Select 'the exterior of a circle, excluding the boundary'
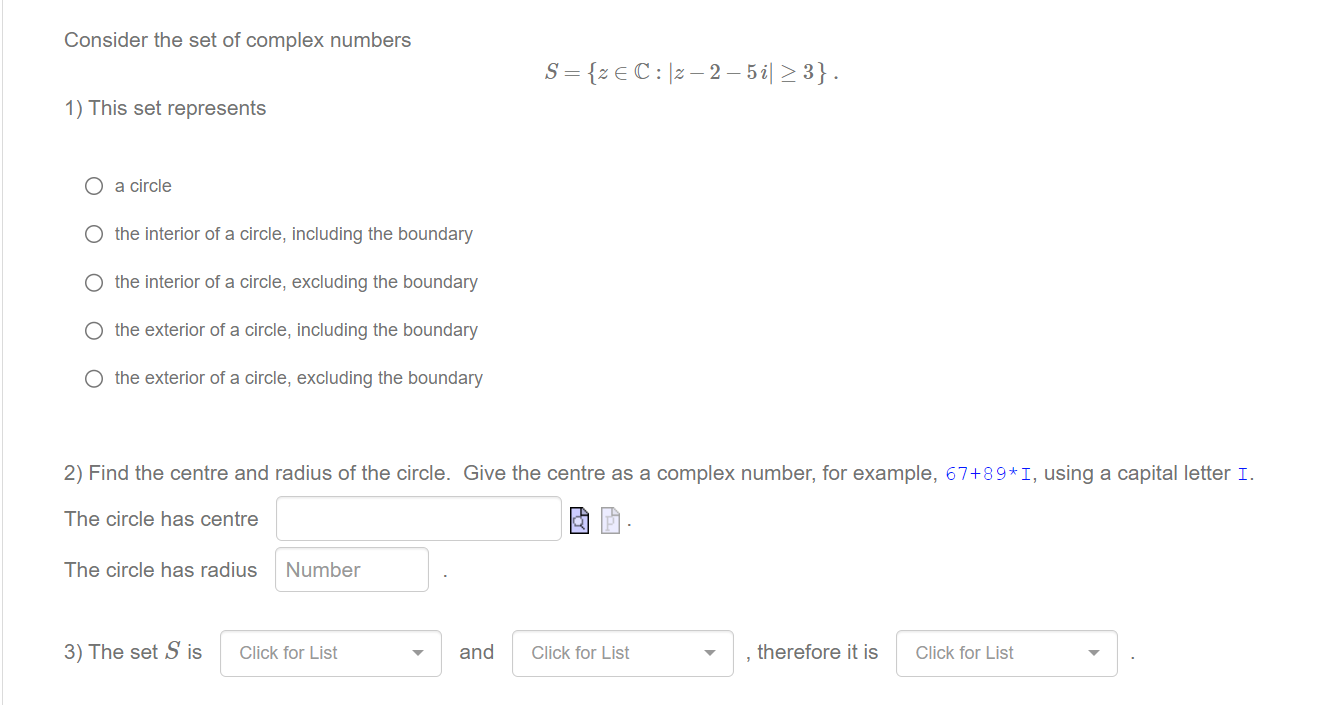 (x=93, y=377)
